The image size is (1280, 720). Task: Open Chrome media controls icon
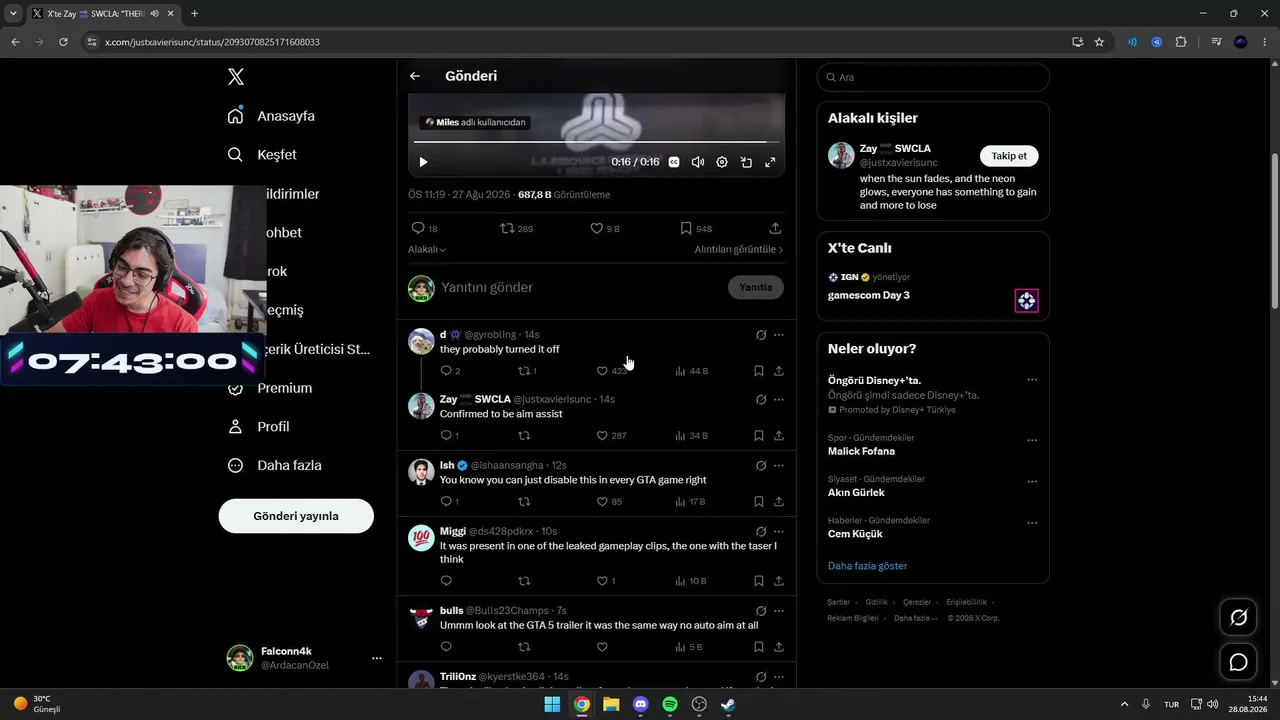coord(1216,42)
